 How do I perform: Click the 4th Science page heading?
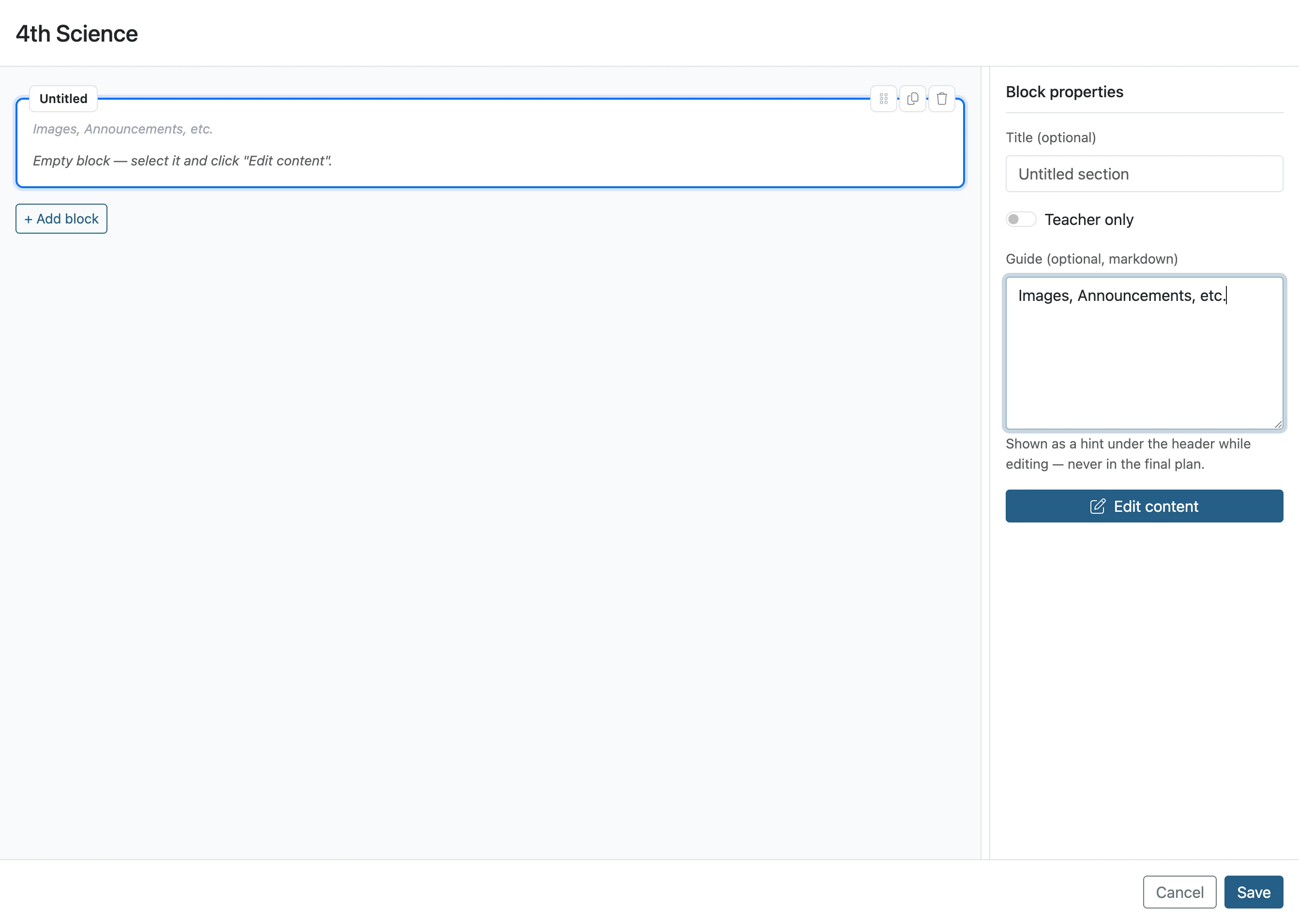(x=77, y=33)
